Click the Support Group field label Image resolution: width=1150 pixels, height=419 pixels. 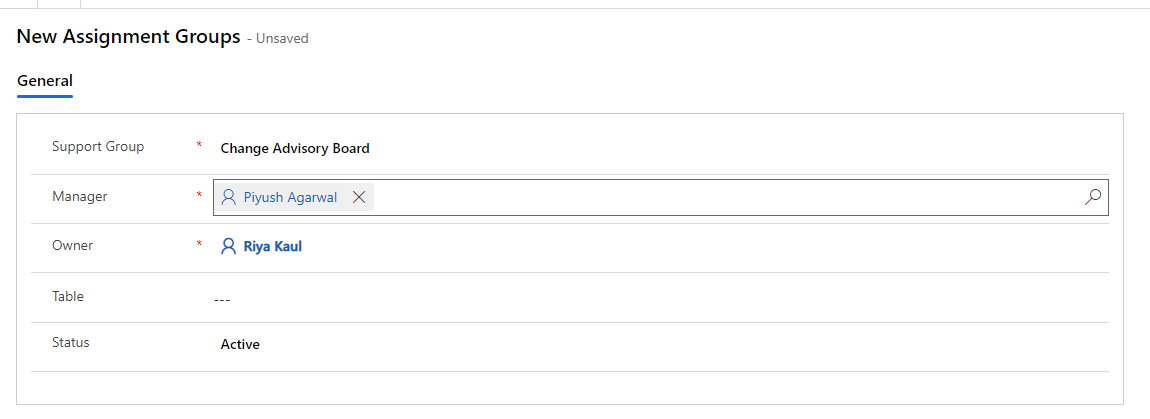98,146
